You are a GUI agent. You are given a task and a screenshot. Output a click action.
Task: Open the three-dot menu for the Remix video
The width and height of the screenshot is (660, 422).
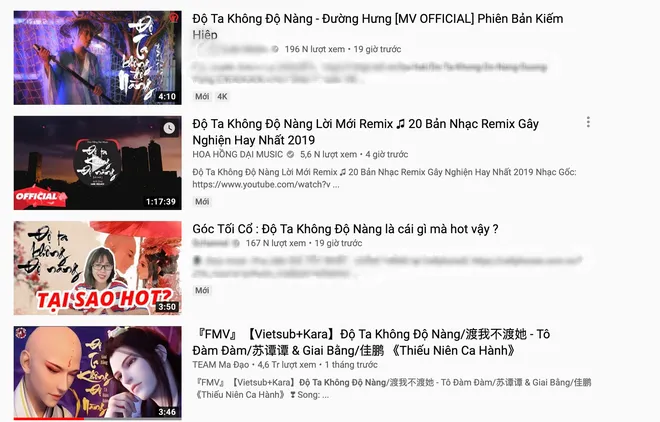(588, 122)
